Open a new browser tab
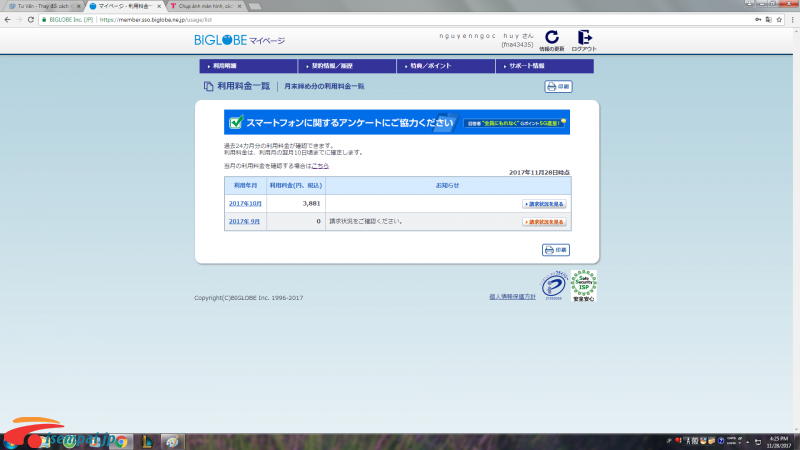The image size is (800, 450). [x=255, y=6]
